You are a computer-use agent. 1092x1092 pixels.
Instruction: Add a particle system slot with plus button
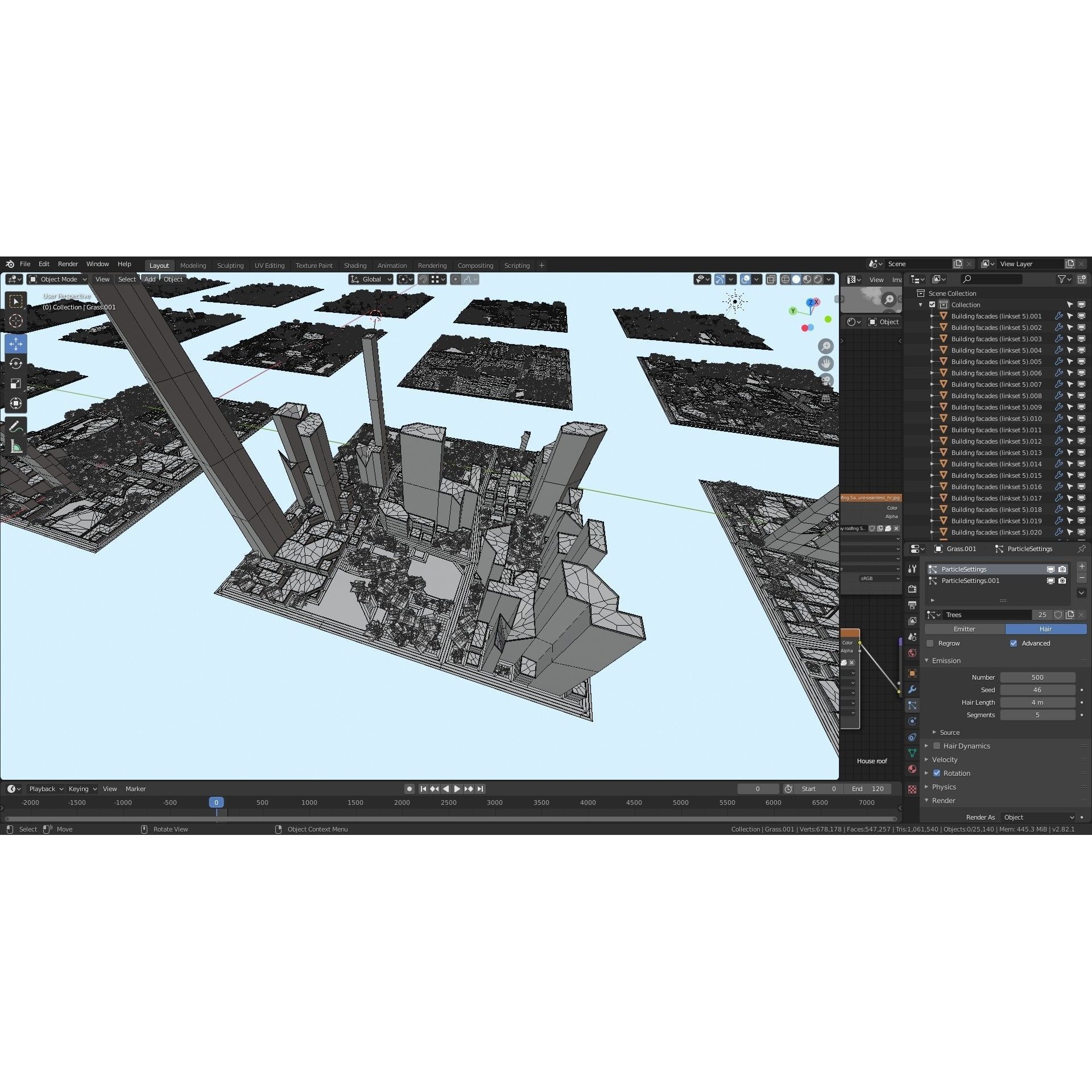tap(1082, 567)
